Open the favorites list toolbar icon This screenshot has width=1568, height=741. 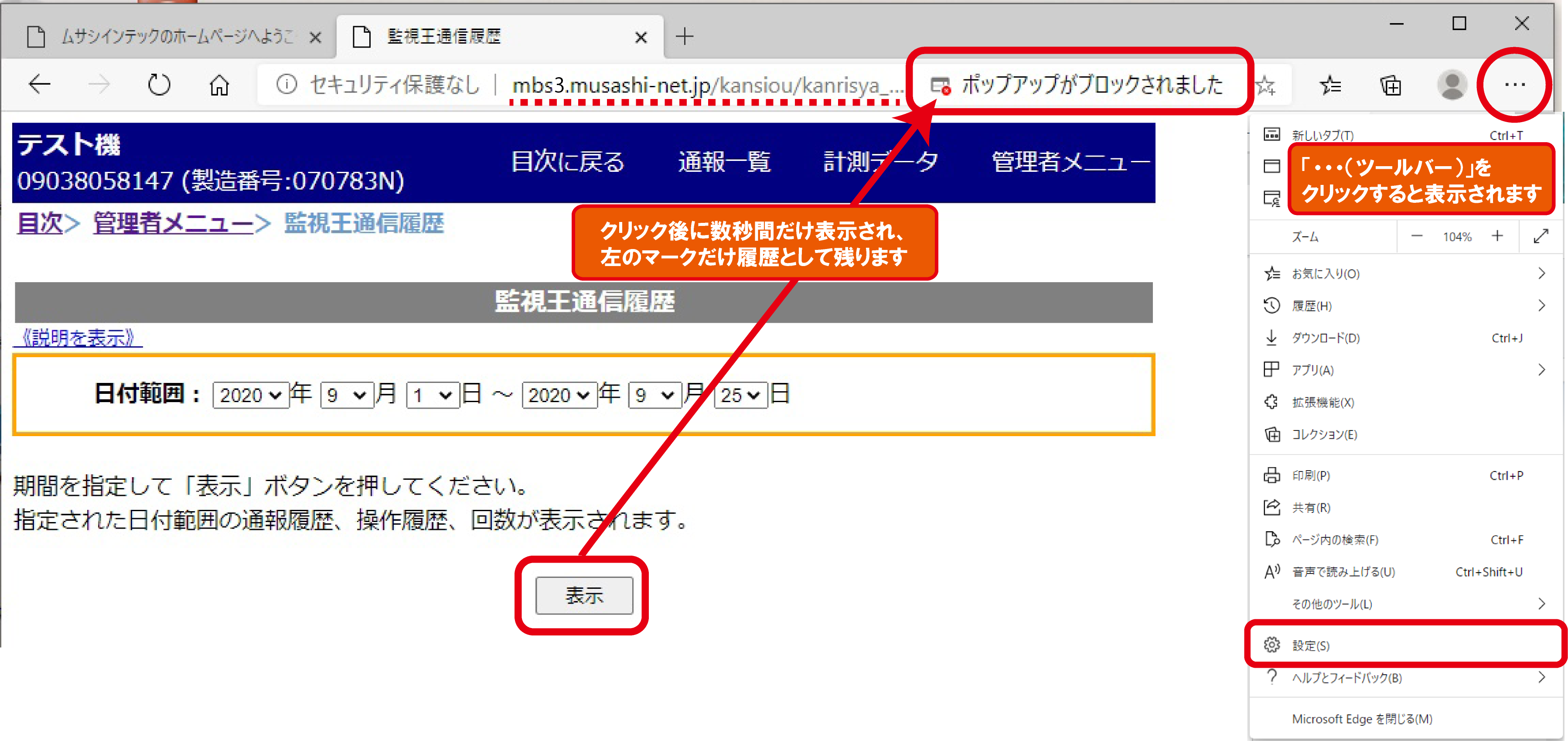tap(1330, 86)
